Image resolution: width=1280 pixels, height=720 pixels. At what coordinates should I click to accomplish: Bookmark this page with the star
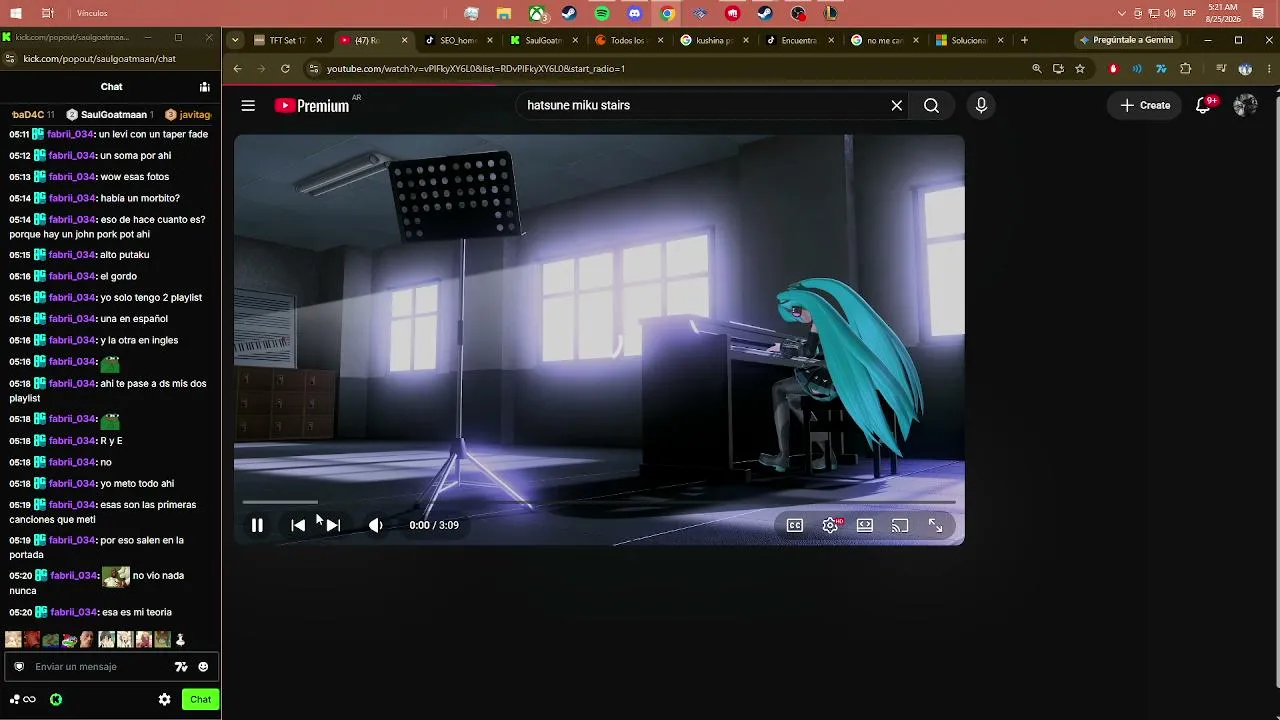1080,68
